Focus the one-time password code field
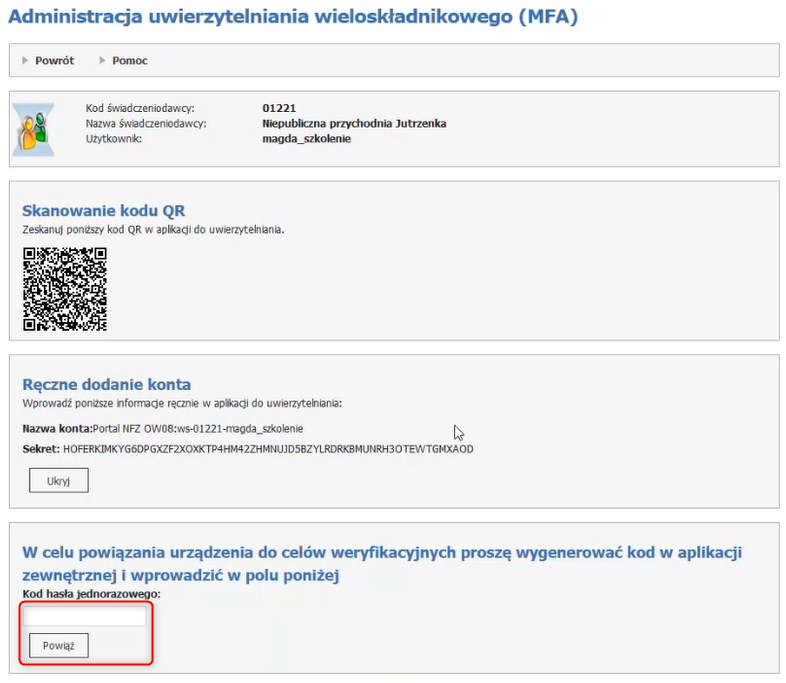The image size is (786, 683). 84,617
